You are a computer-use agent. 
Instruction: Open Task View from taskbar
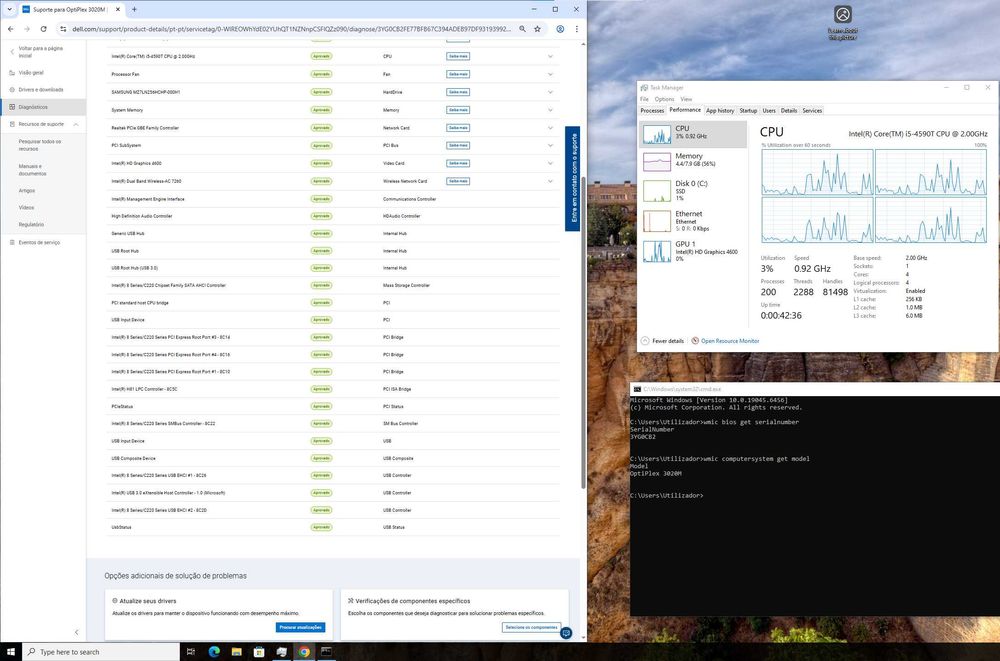[190, 651]
